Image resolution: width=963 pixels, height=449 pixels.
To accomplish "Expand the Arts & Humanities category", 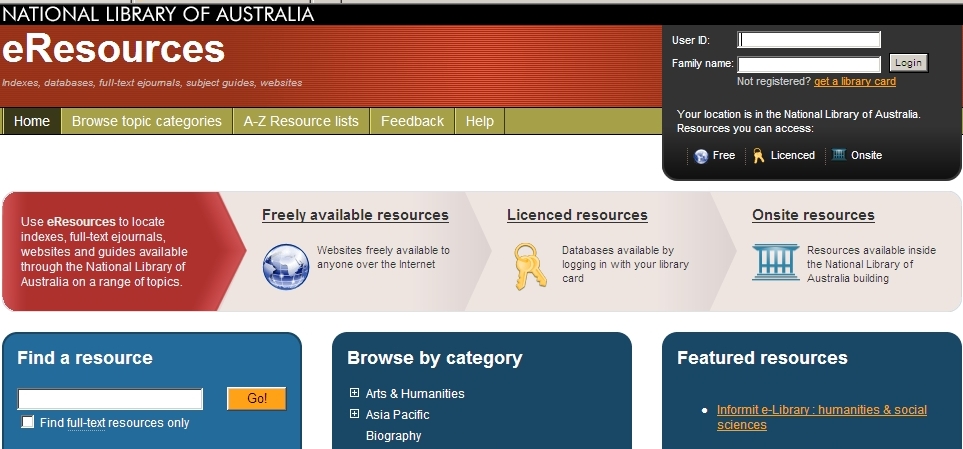I will tap(354, 393).
